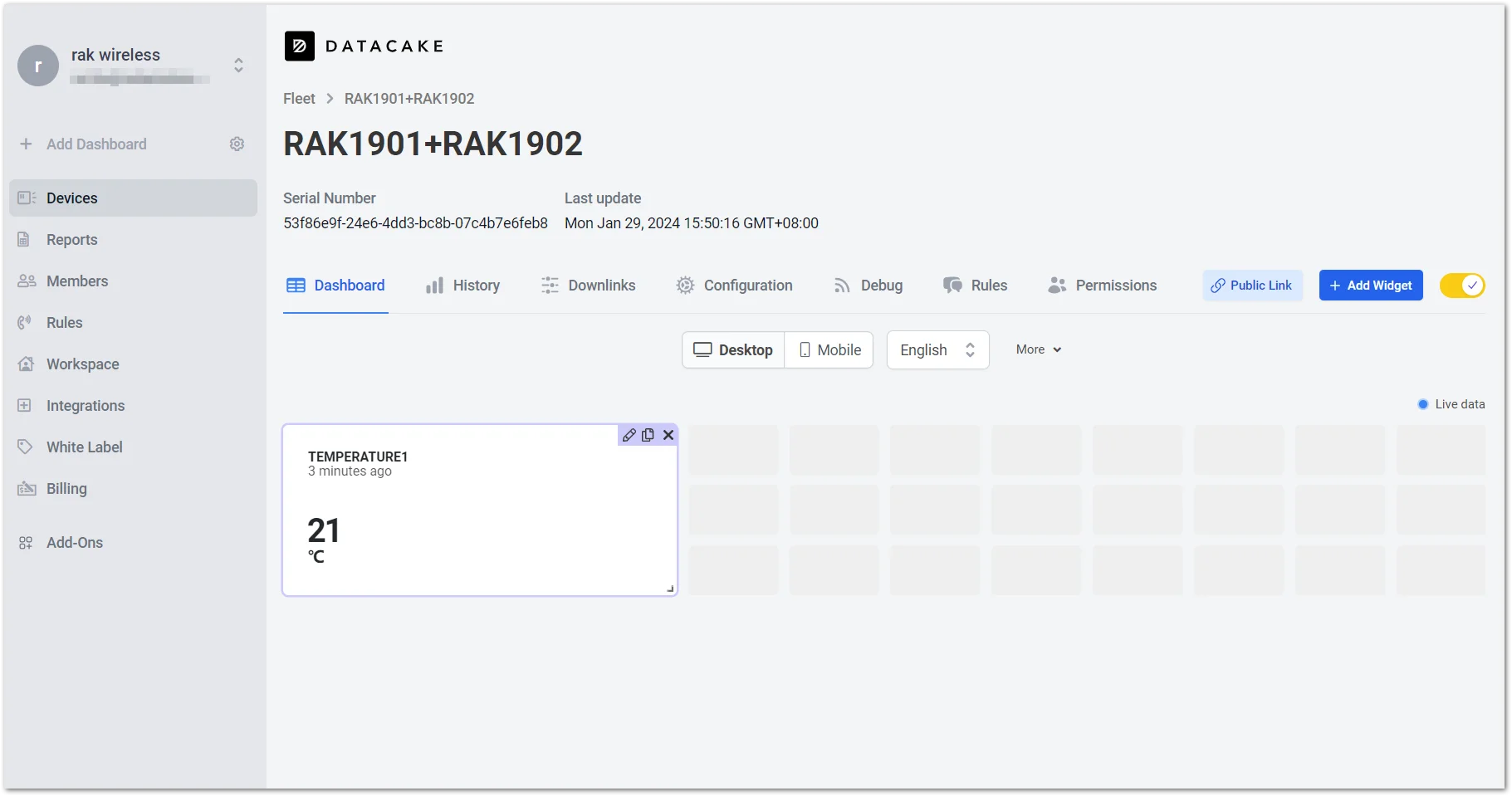
Task: Open the Debug tab
Action: 868,286
